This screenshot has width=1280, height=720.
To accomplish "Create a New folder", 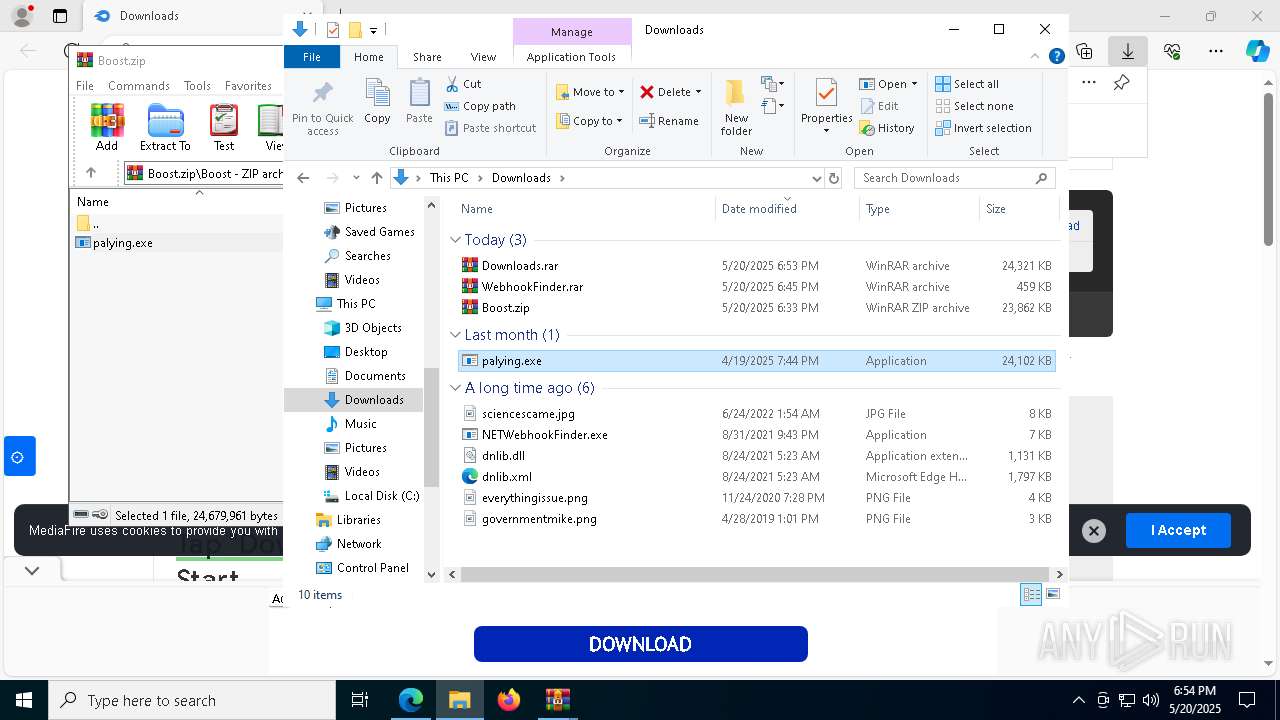I will (736, 108).
